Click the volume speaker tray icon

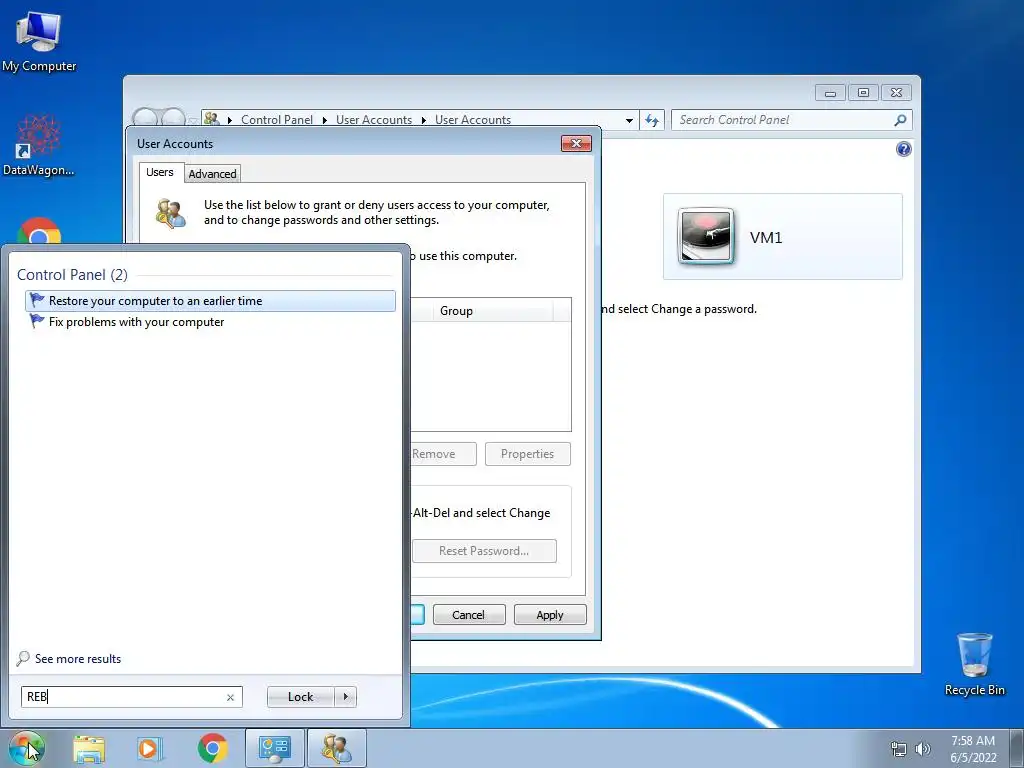pyautogui.click(x=923, y=749)
